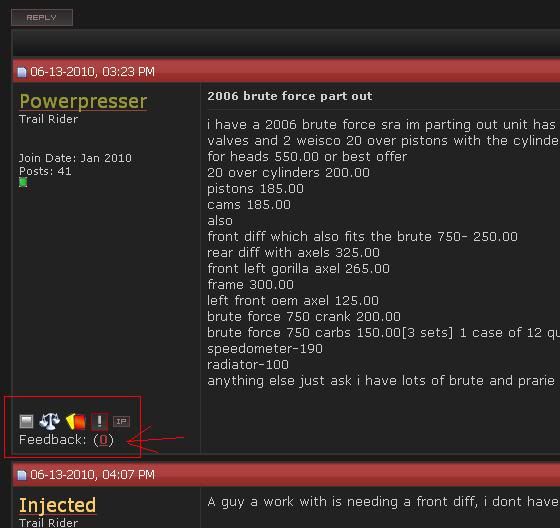The width and height of the screenshot is (560, 528).
Task: Open Injected's user profile link
Action: click(58, 505)
